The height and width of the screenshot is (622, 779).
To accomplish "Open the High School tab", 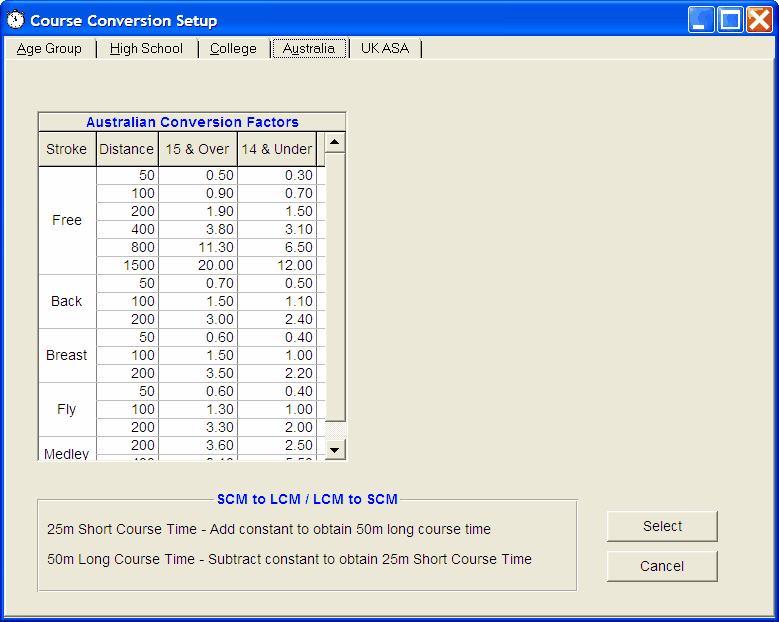I will click(x=146, y=48).
